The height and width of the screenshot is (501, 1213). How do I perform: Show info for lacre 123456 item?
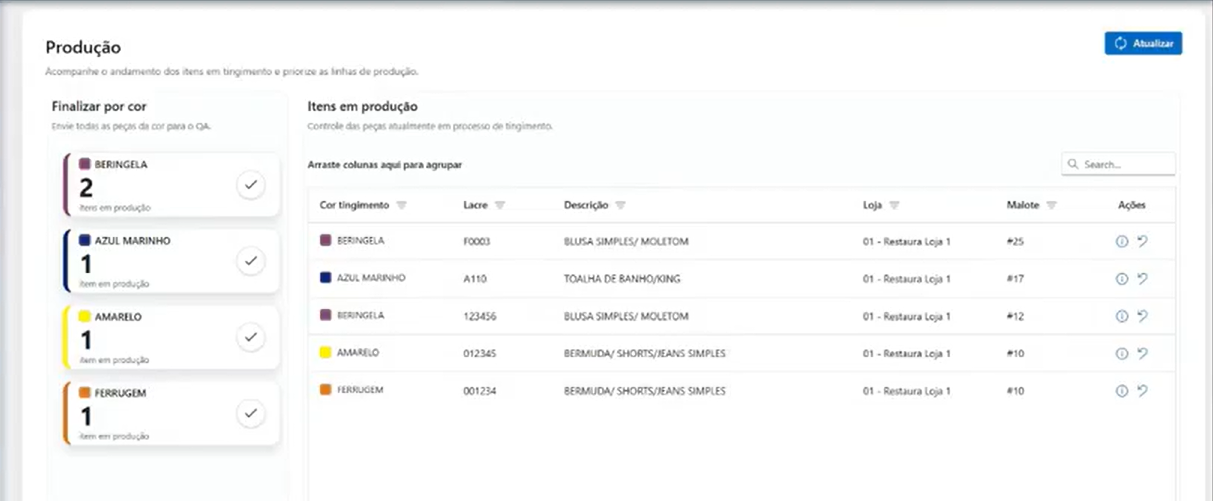1121,316
